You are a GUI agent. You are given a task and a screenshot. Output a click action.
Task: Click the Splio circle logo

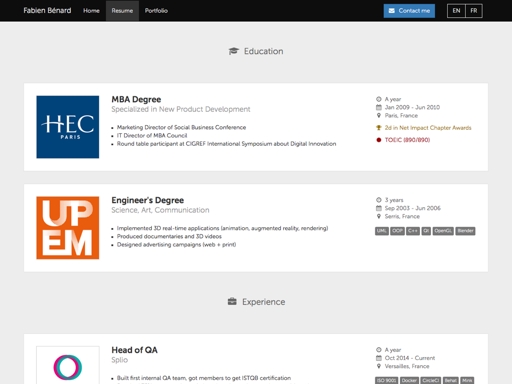click(68, 367)
